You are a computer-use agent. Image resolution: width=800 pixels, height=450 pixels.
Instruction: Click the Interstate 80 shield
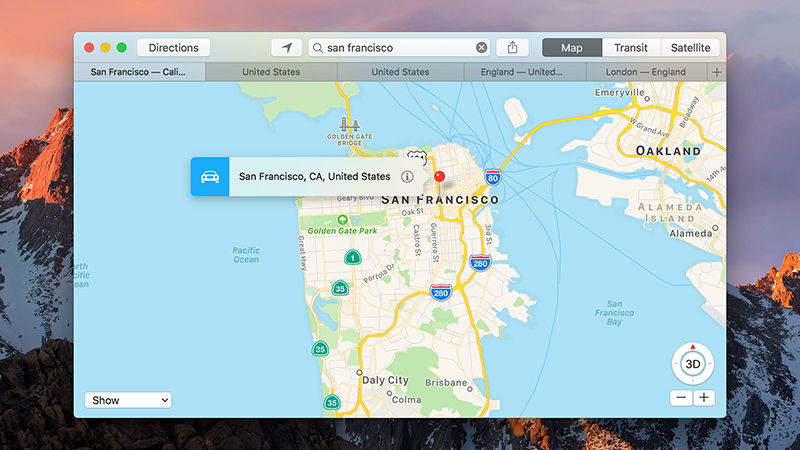(492, 178)
